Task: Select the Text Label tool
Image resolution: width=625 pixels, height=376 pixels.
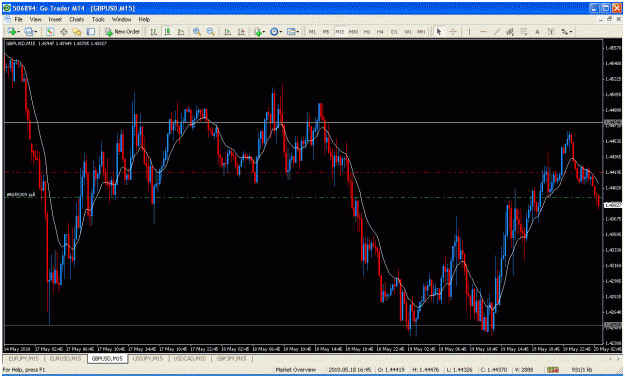Action: 551,31
